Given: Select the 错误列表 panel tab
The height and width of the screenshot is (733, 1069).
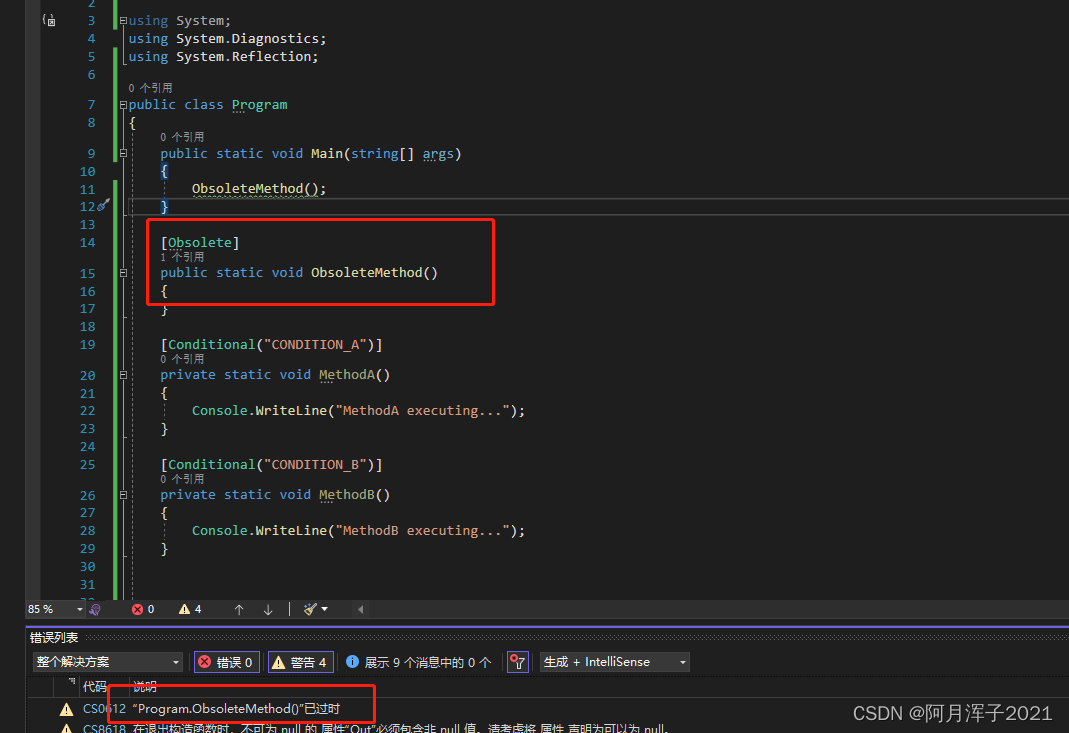Looking at the screenshot, I should [53, 637].
